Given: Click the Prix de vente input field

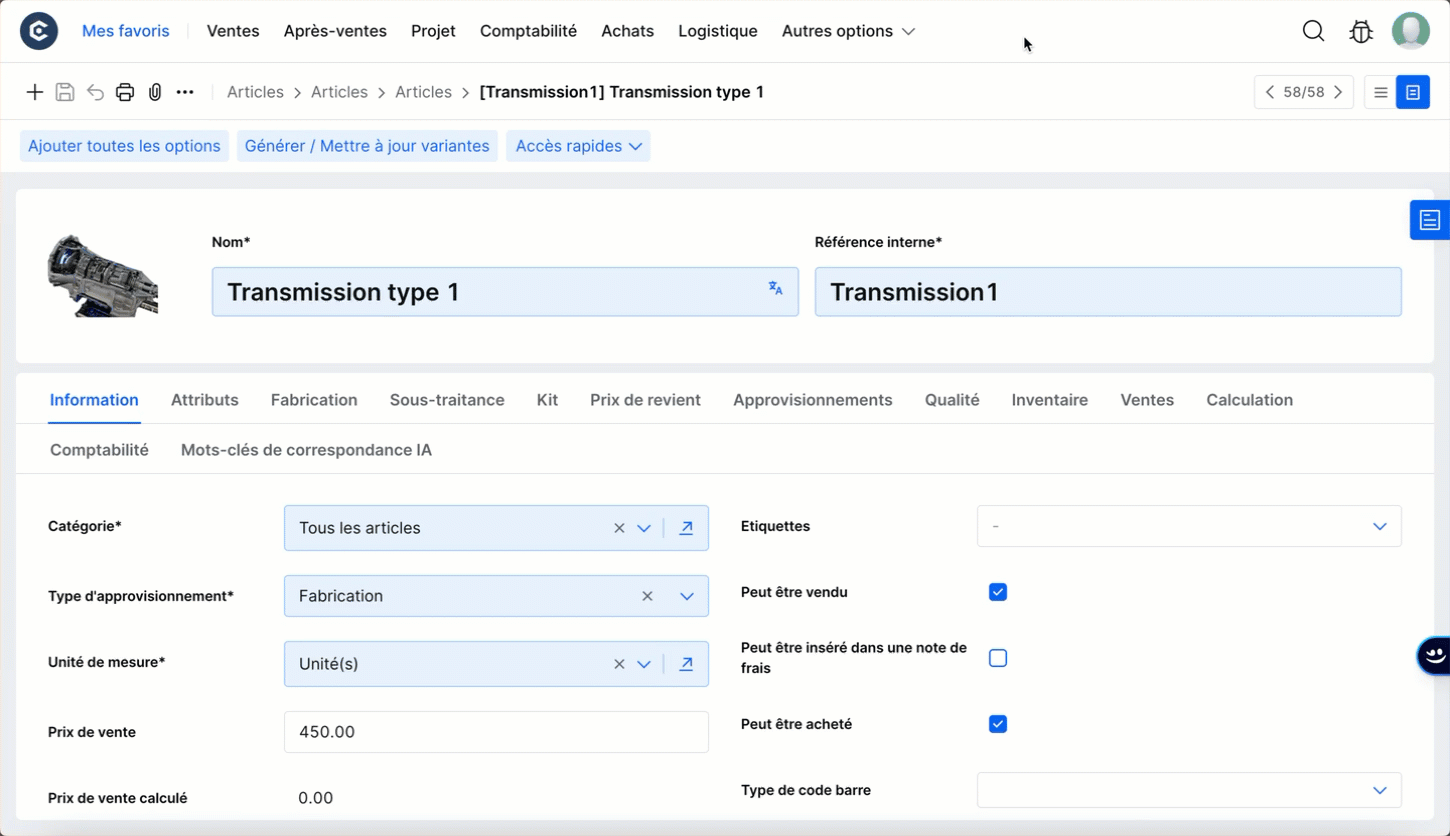Looking at the screenshot, I should (496, 732).
